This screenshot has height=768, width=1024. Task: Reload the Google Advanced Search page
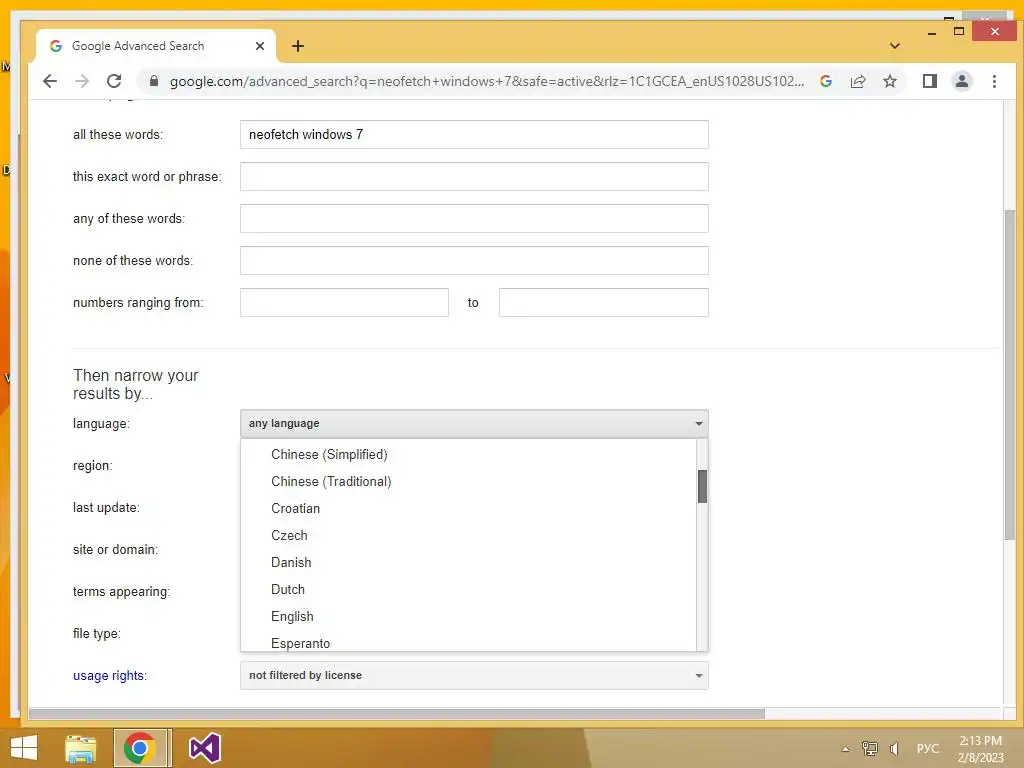(x=114, y=81)
